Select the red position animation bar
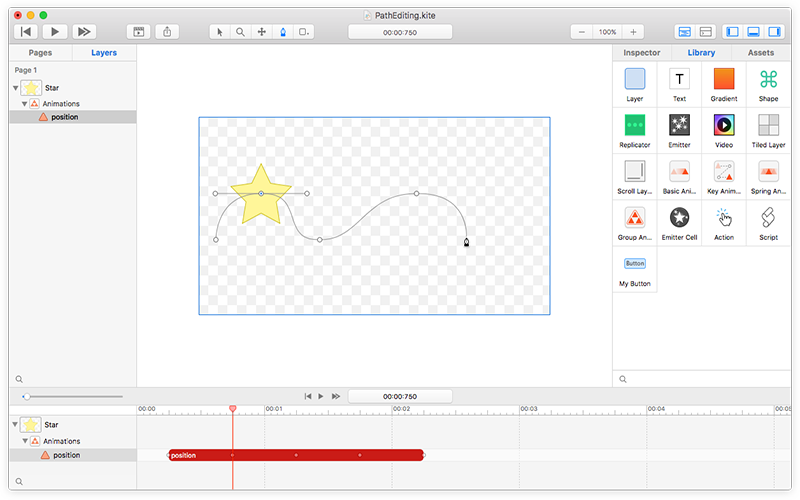Image resolution: width=800 pixels, height=500 pixels. coord(296,455)
